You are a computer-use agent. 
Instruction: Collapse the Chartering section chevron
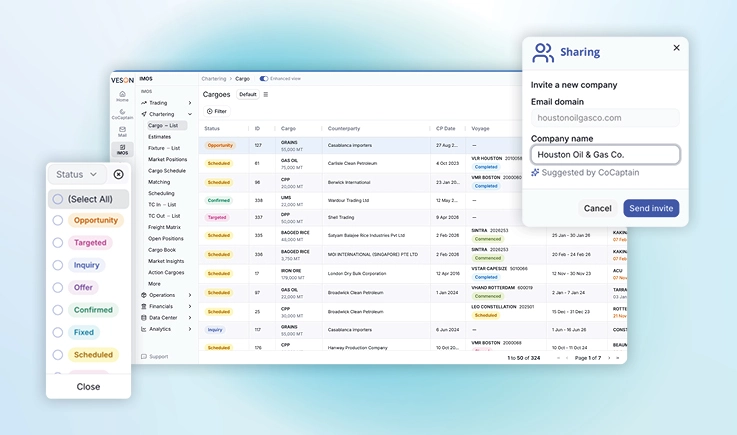pyautogui.click(x=190, y=114)
